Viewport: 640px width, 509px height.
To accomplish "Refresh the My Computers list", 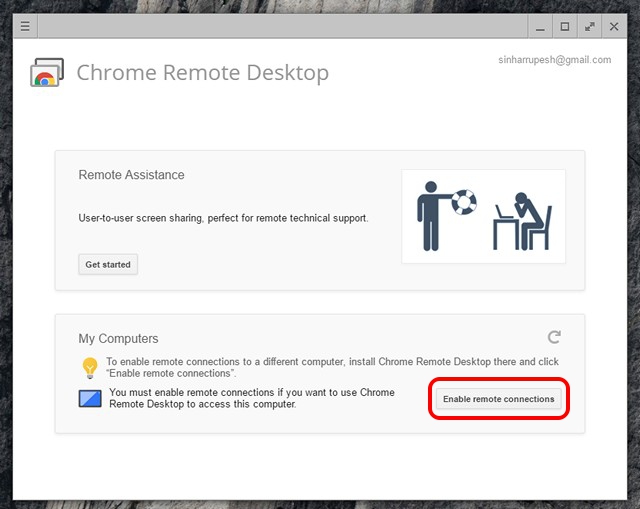I will 554,337.
